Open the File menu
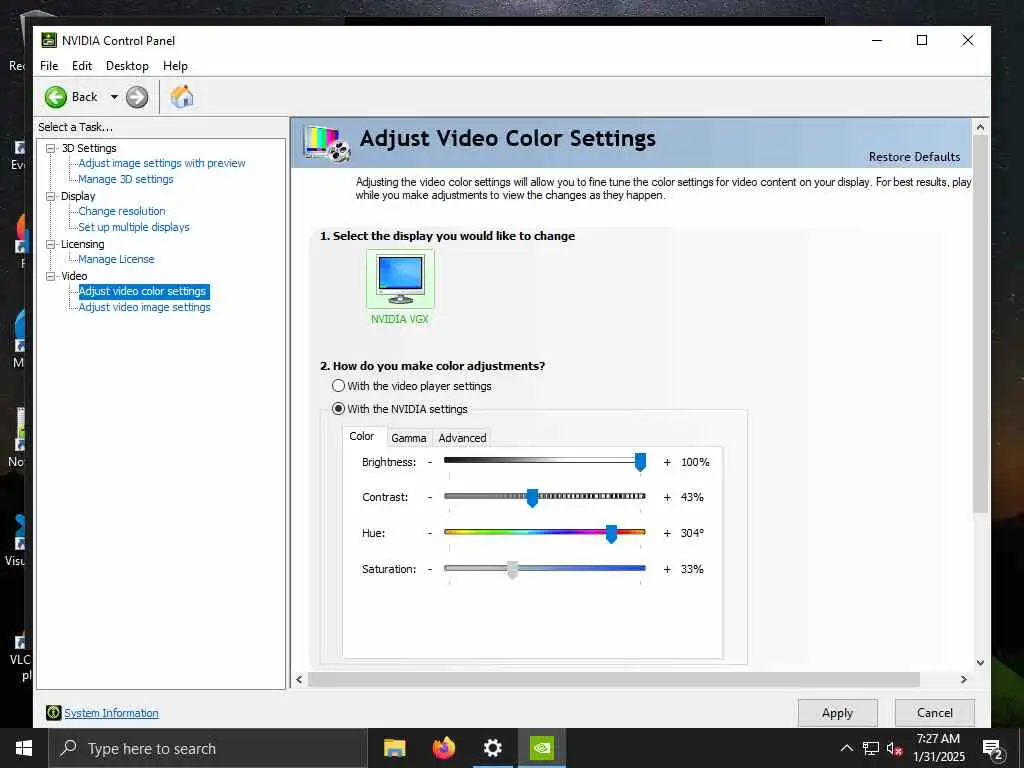This screenshot has width=1024, height=768. click(x=49, y=66)
